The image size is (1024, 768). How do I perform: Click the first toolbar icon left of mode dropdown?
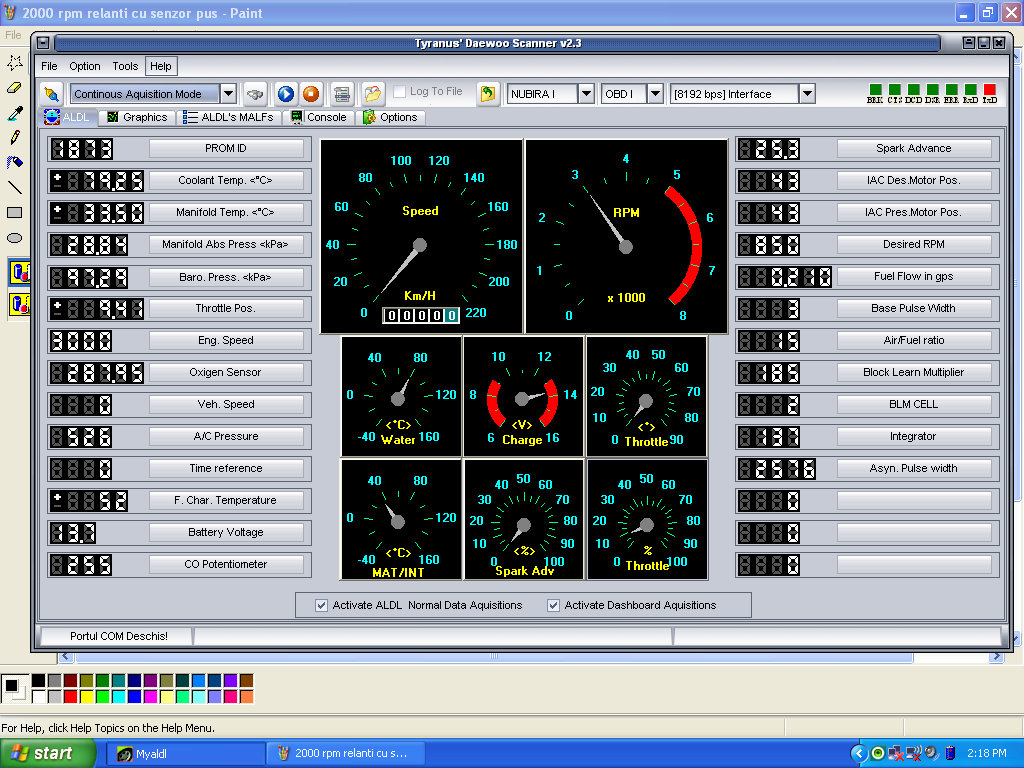tap(51, 94)
